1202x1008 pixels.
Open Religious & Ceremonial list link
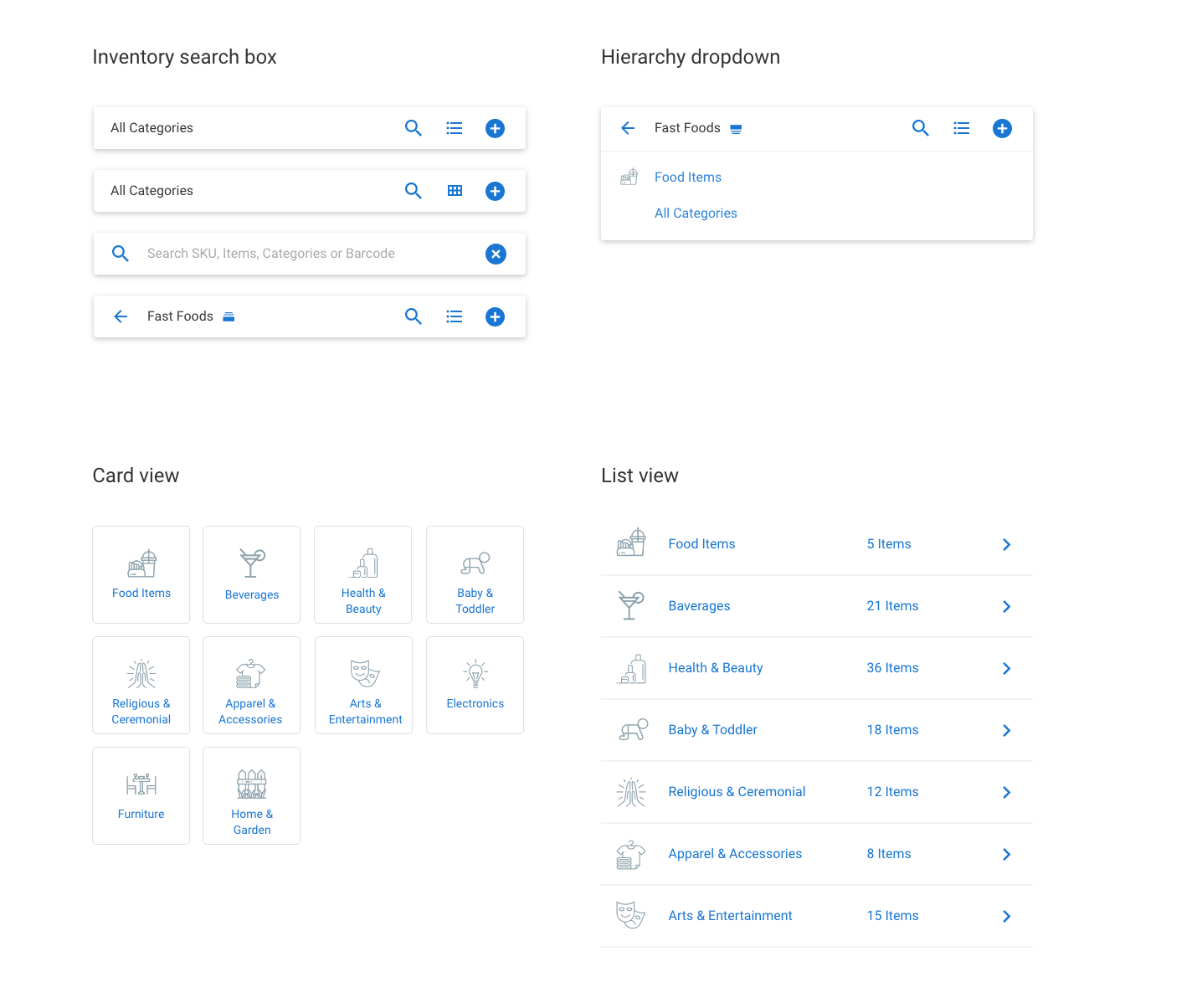click(737, 792)
